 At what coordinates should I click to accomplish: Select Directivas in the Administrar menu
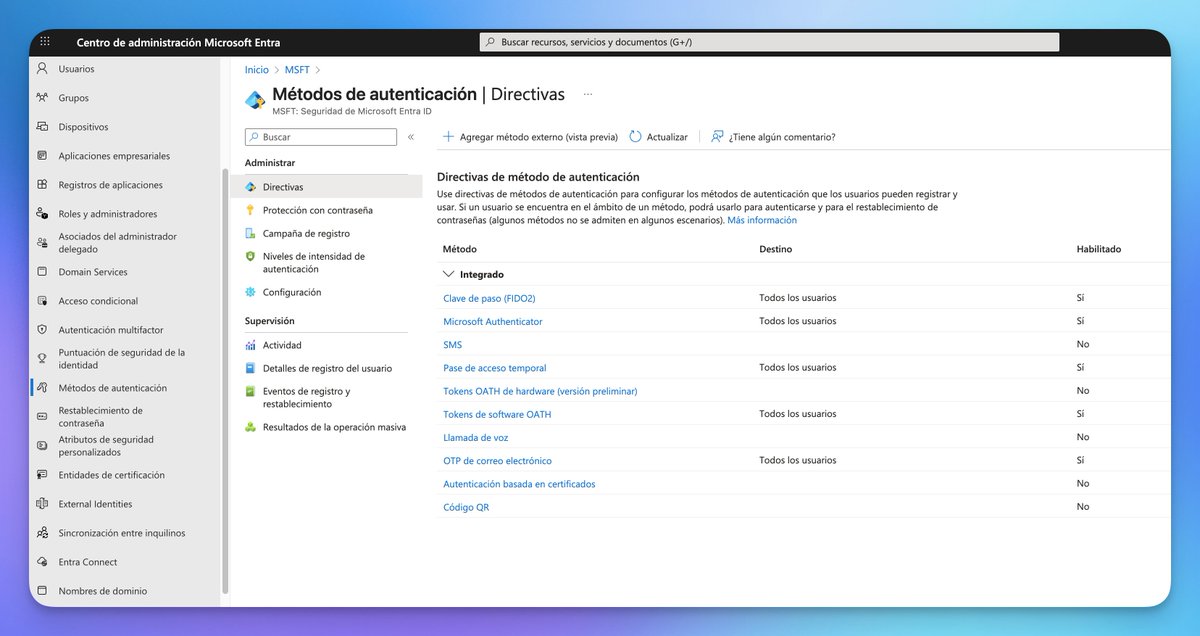pyautogui.click(x=325, y=187)
